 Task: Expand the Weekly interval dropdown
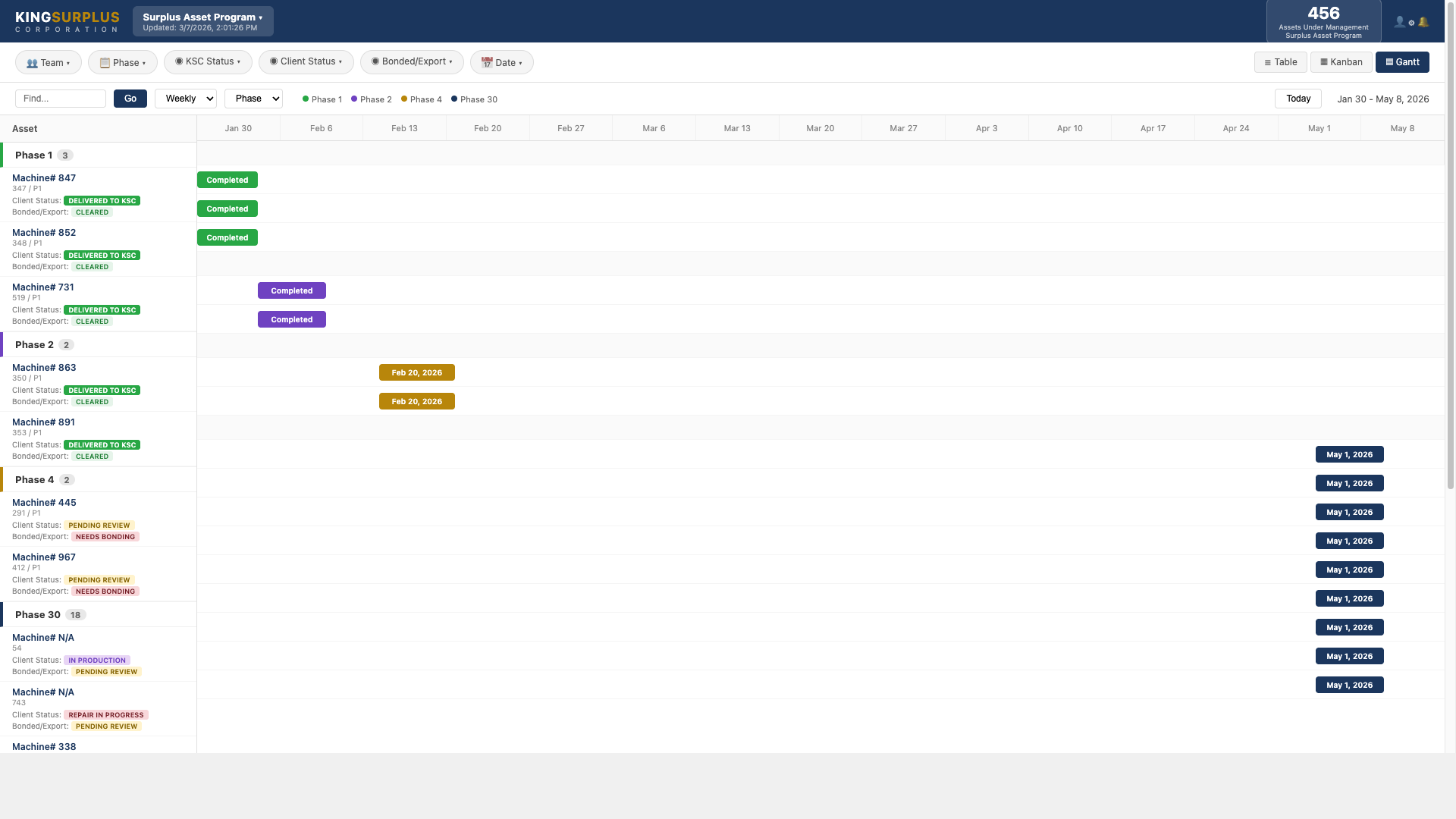tap(186, 99)
